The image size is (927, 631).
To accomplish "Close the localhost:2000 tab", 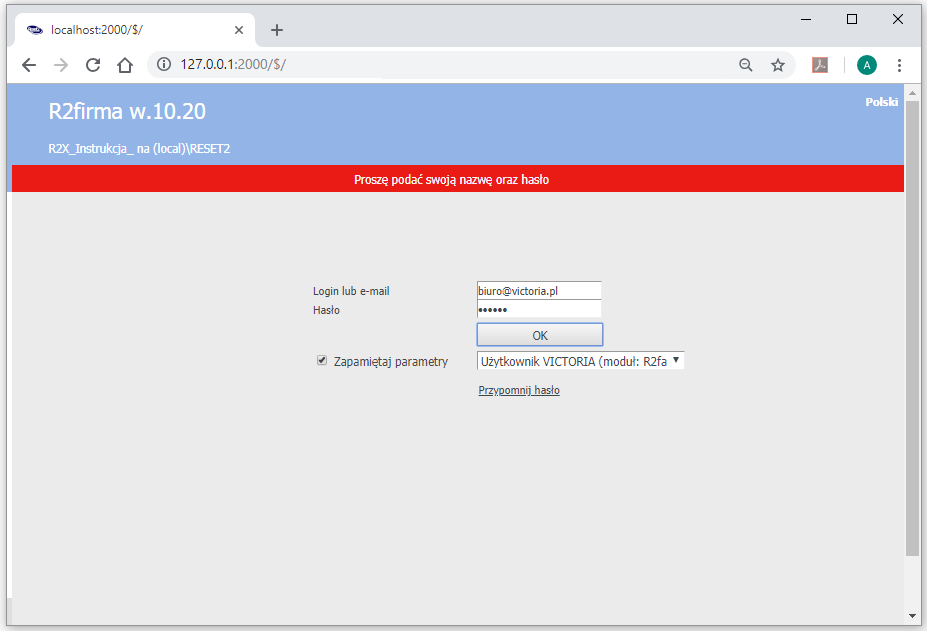I will [239, 30].
